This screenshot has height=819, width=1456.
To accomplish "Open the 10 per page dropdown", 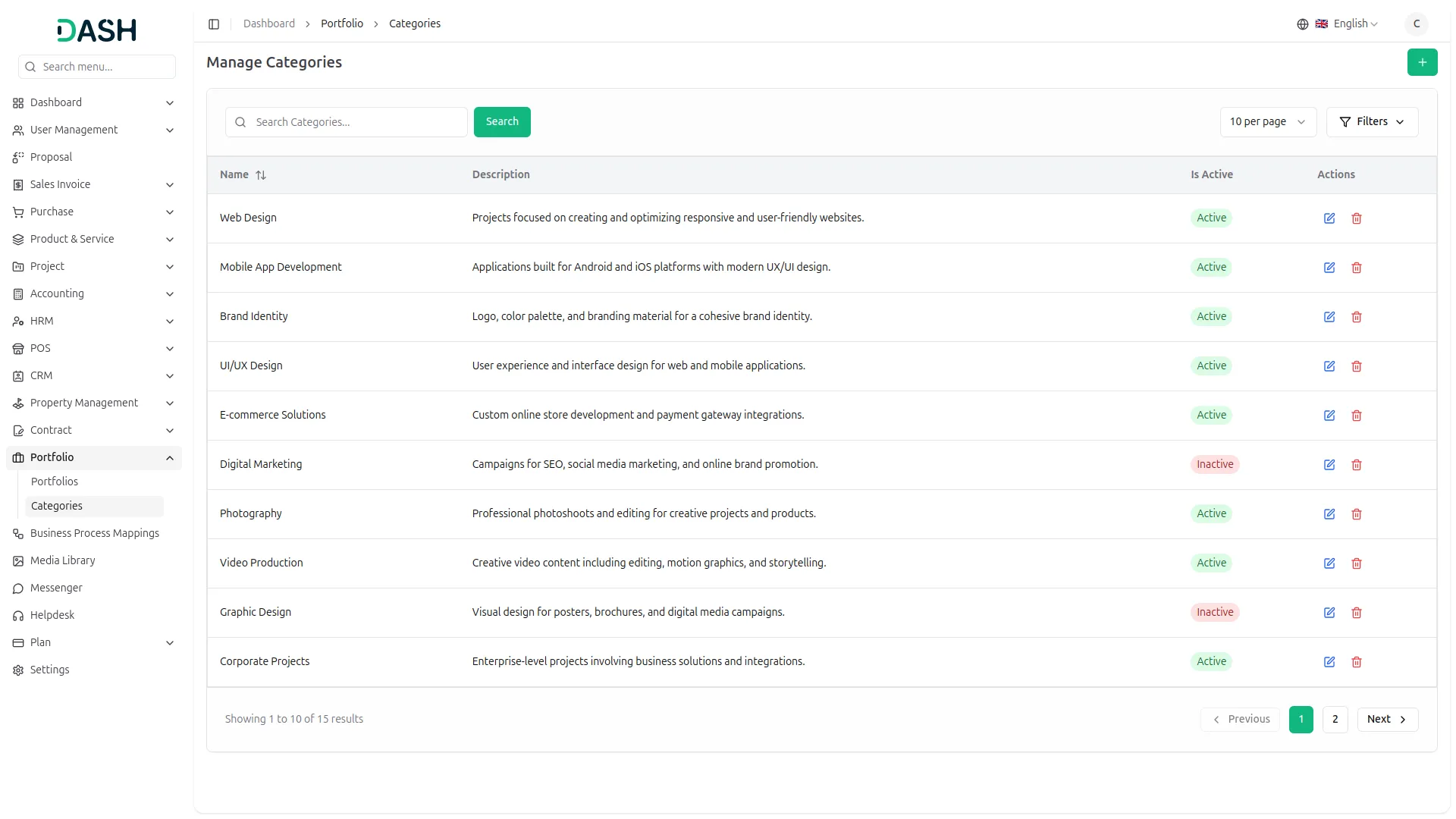I will [x=1267, y=122].
